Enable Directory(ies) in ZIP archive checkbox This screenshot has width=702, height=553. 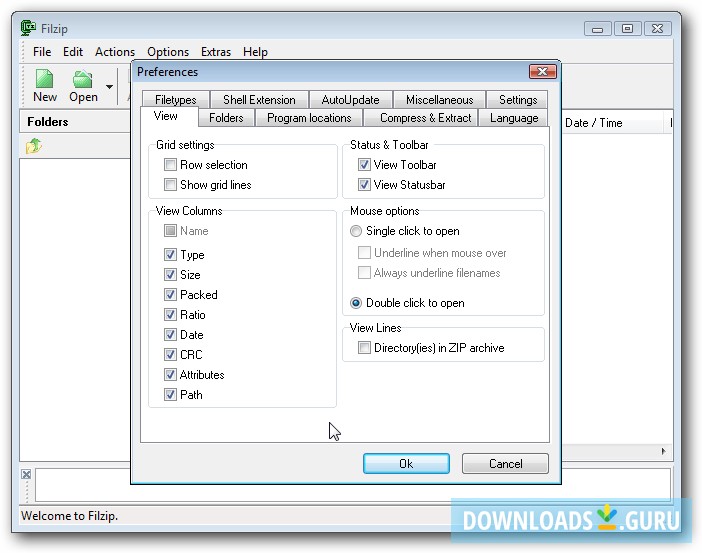[364, 347]
